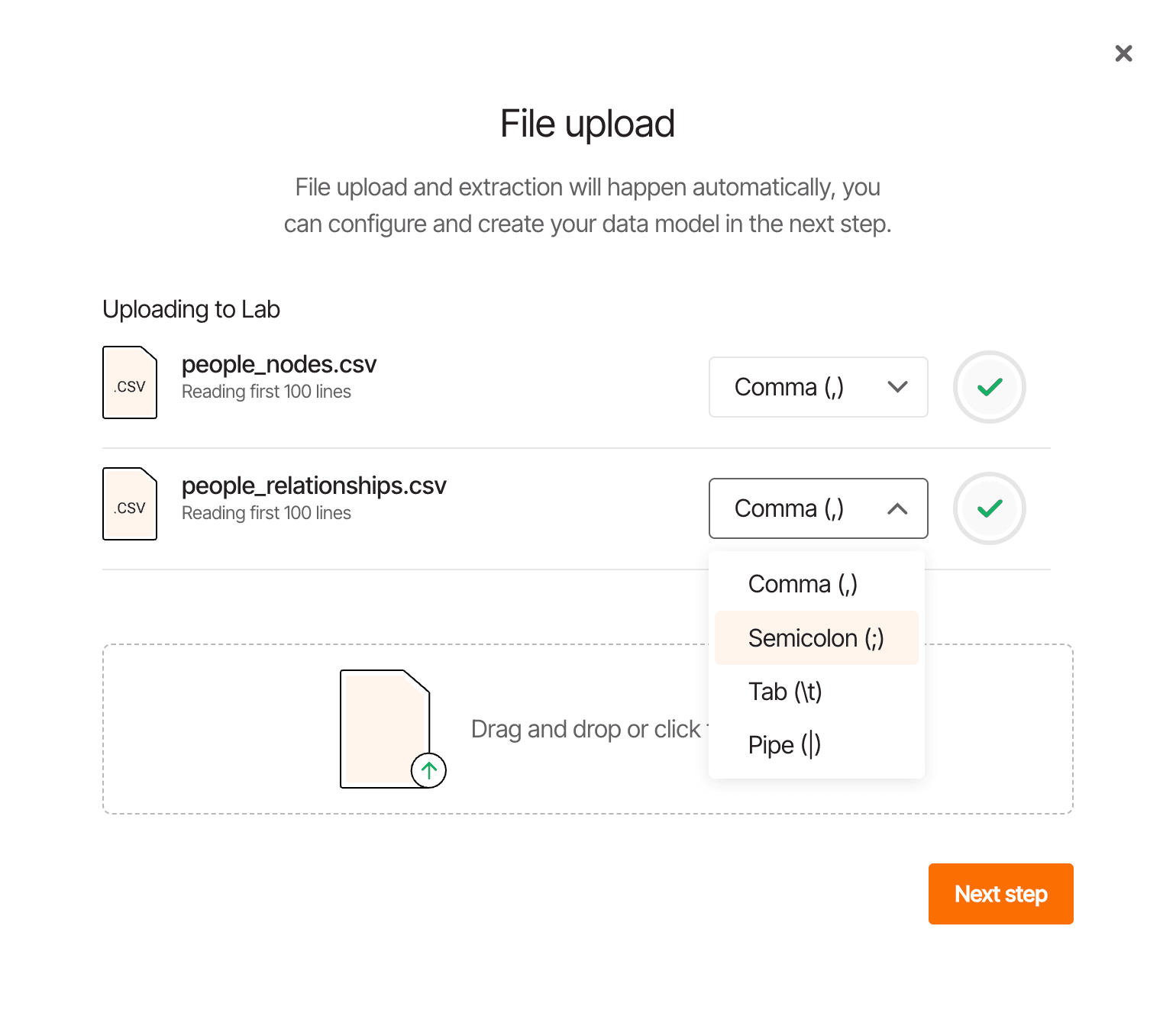Select Pipe (|) from the delimiter list
The height and width of the screenshot is (1026, 1176).
tap(784, 745)
